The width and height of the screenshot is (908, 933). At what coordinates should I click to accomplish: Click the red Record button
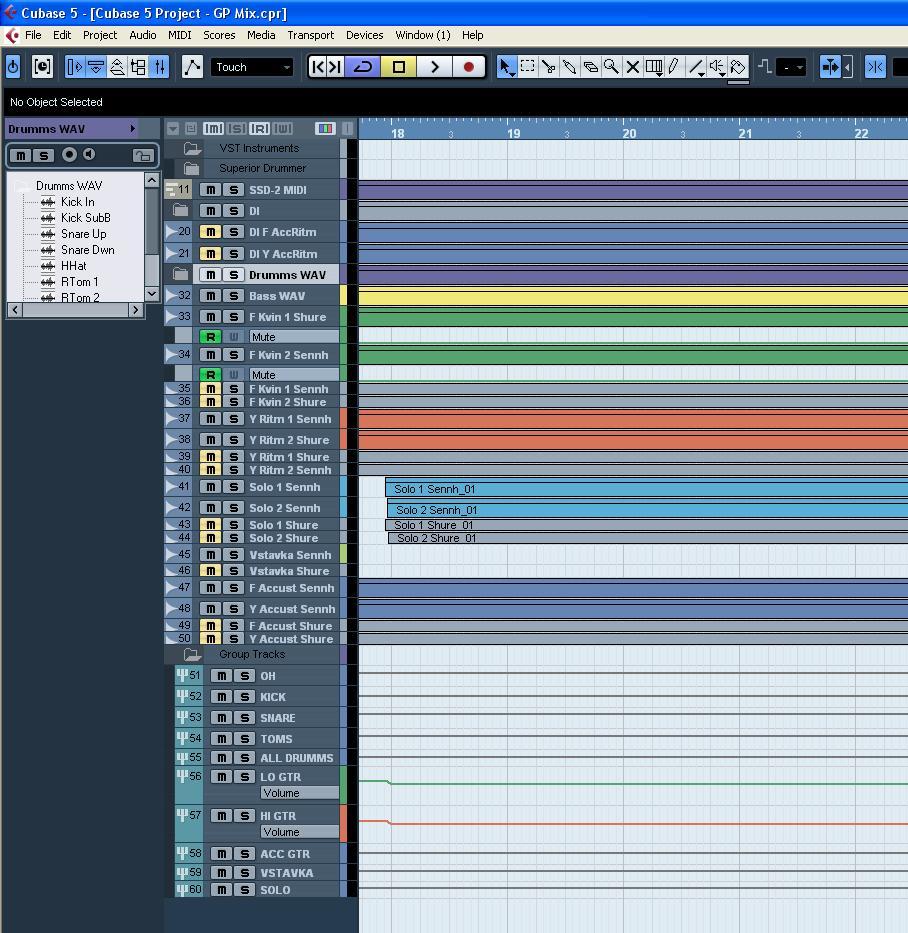pyautogui.click(x=469, y=67)
